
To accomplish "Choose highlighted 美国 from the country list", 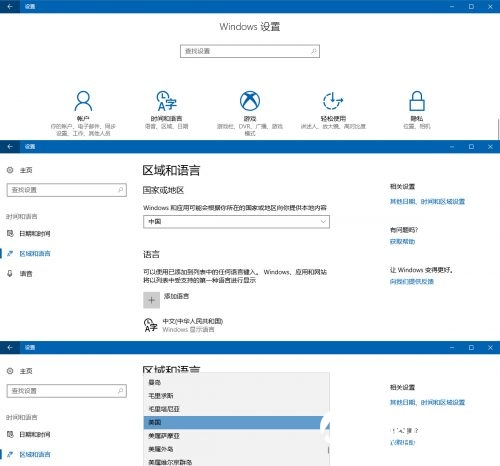I will (235, 422).
